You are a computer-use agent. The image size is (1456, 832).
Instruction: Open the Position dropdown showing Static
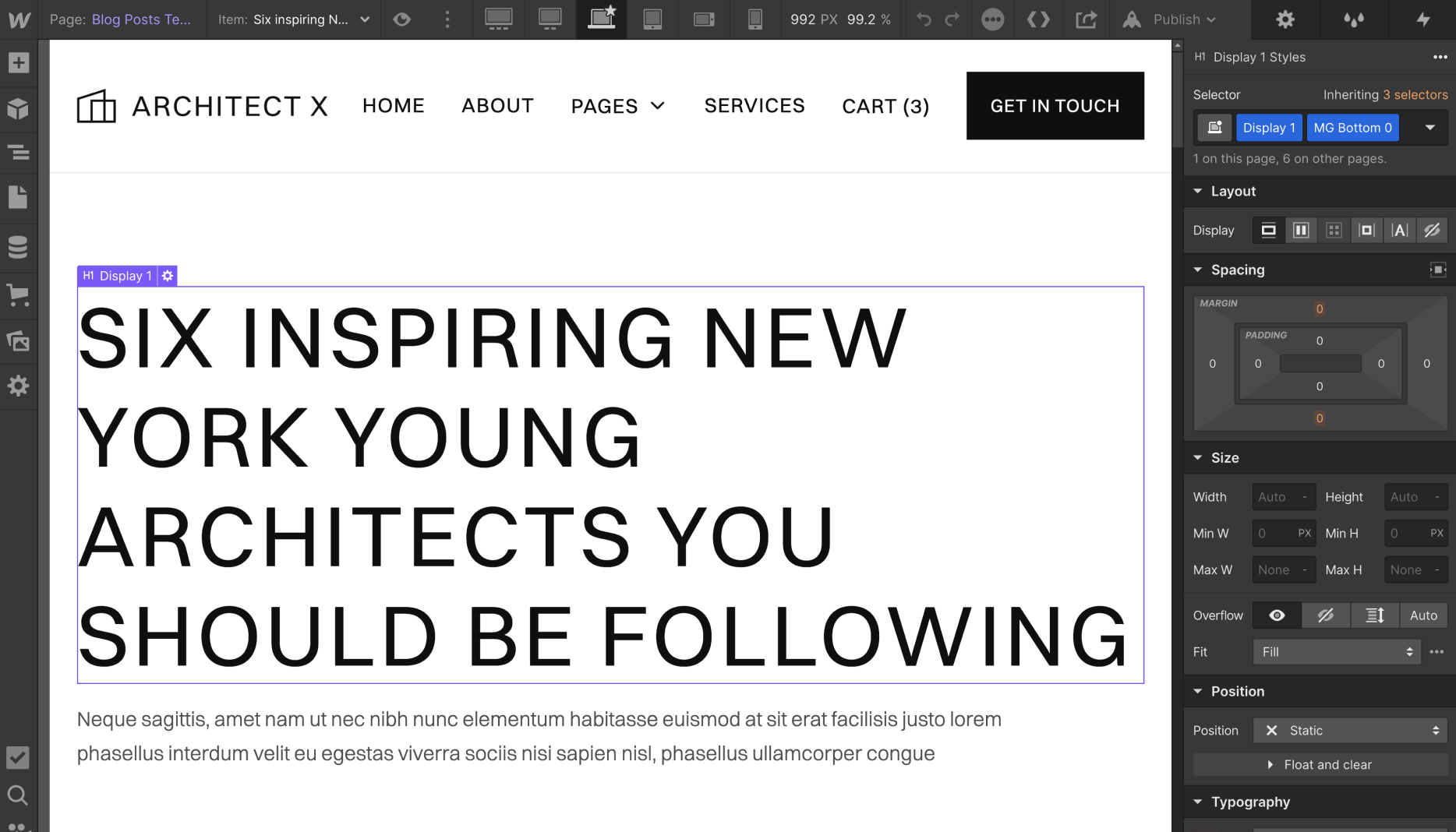1349,730
